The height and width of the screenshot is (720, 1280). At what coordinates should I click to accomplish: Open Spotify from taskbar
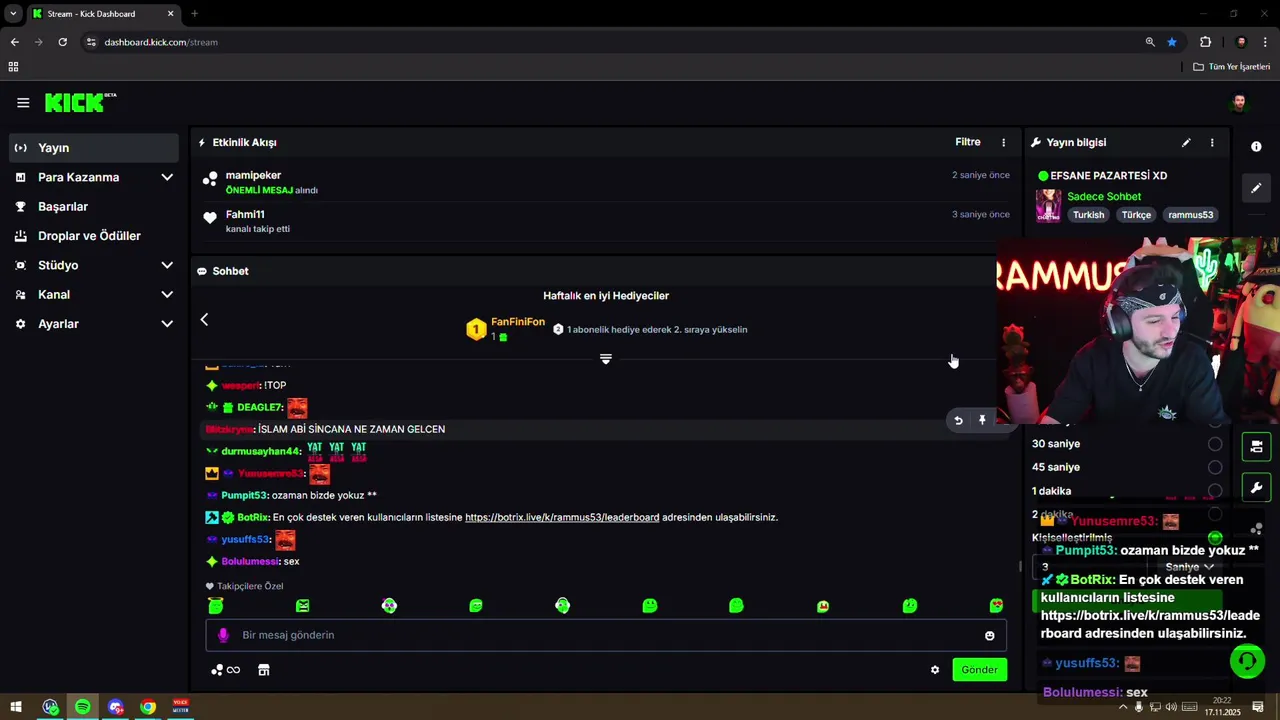83,707
